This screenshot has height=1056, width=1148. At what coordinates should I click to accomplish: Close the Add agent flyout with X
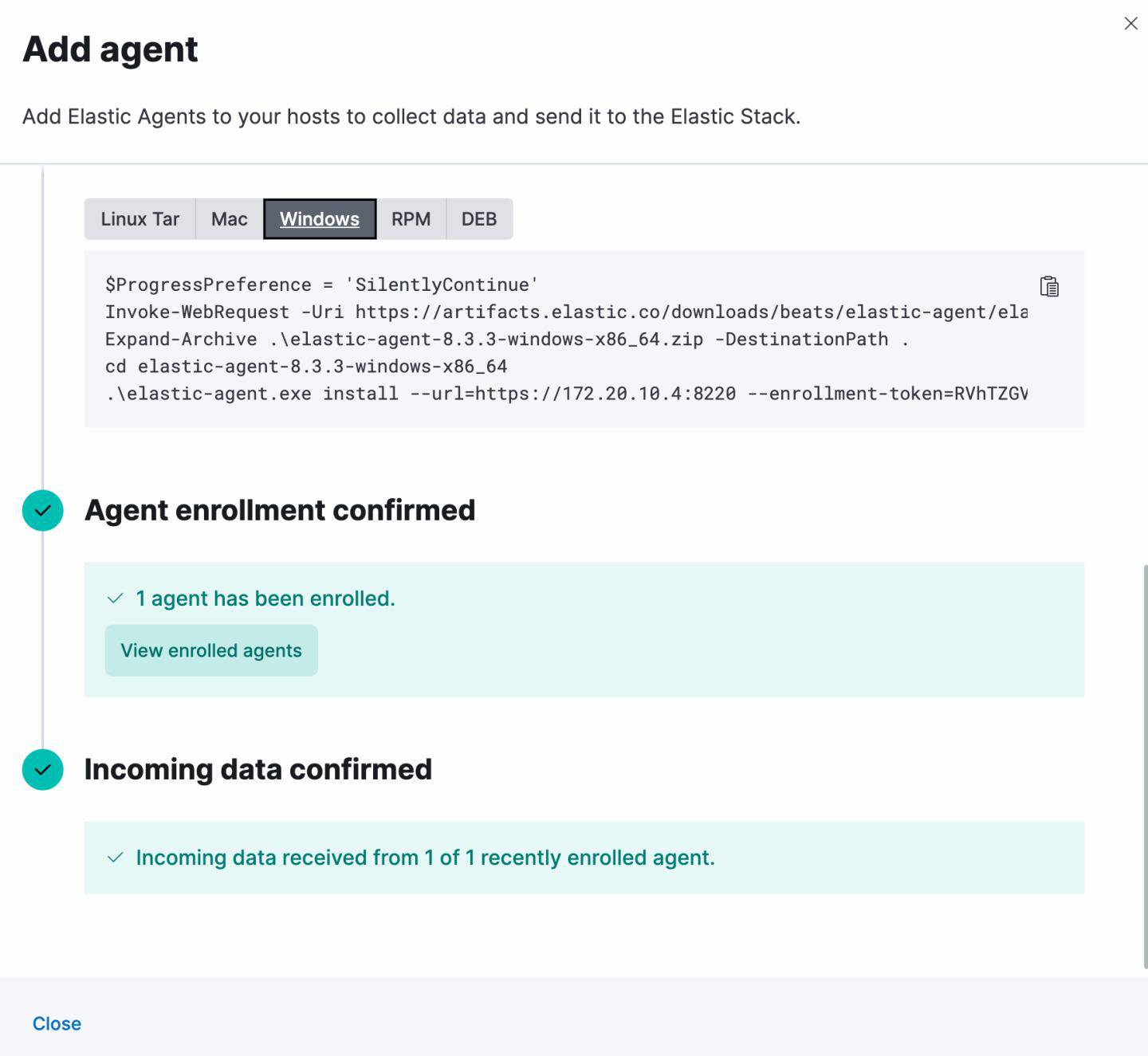[x=1130, y=23]
